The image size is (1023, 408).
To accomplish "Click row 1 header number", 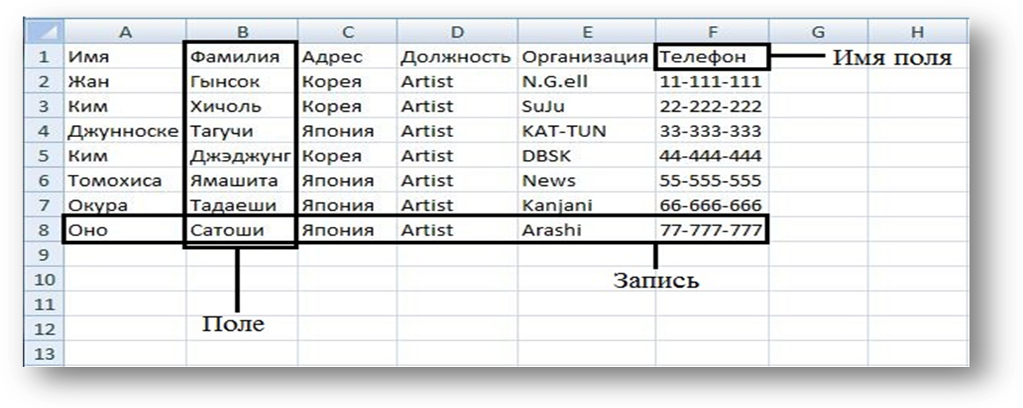I will click(43, 56).
